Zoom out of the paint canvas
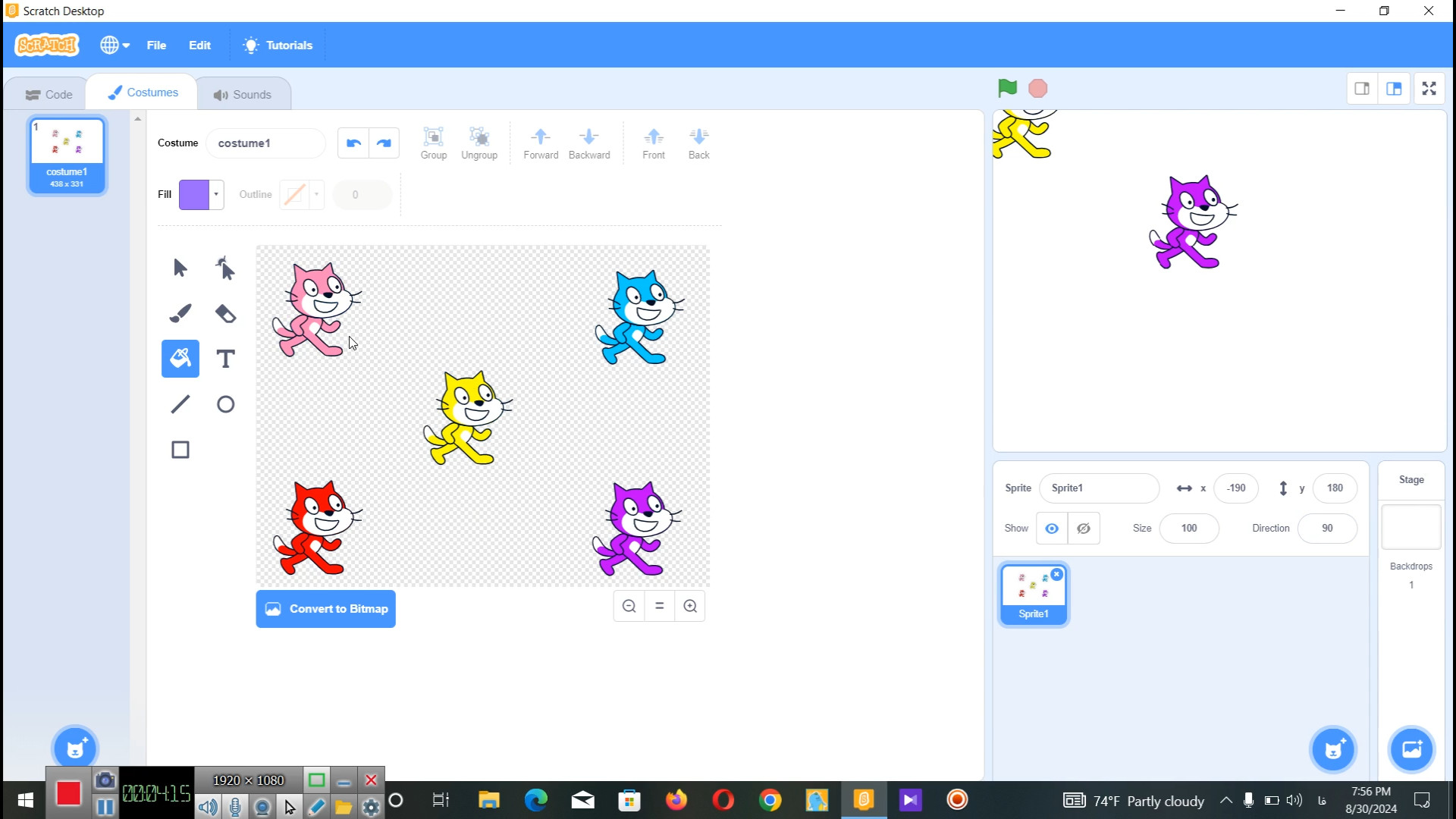The width and height of the screenshot is (1456, 819). click(x=629, y=606)
